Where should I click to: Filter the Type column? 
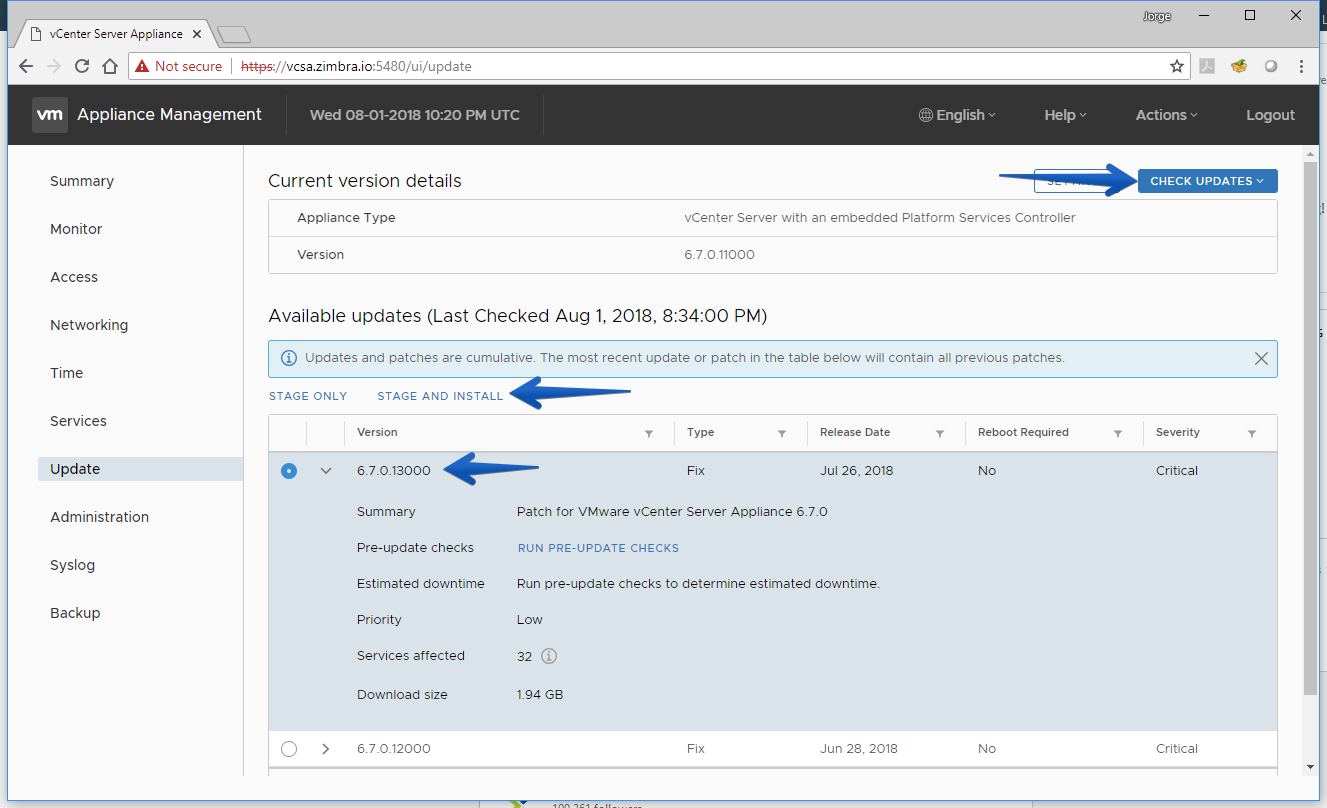[782, 433]
